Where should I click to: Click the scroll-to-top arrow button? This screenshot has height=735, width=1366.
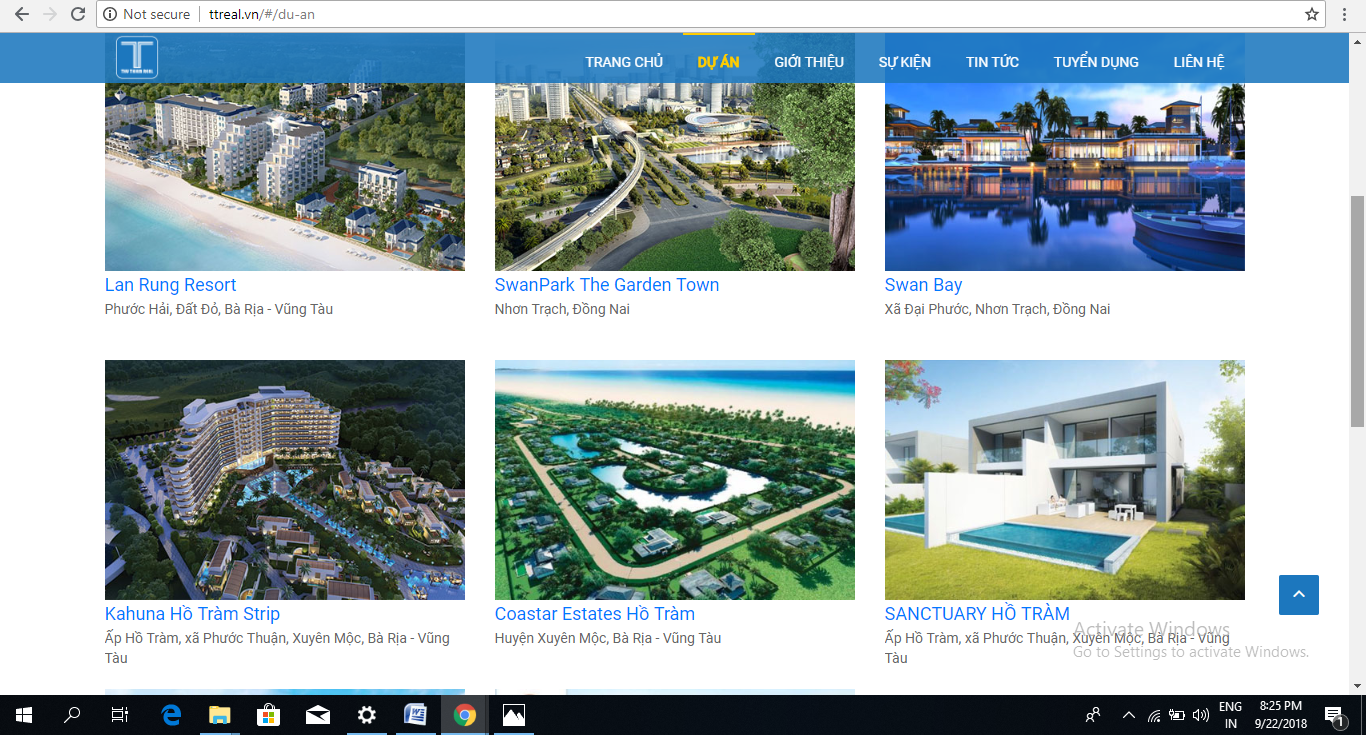pyautogui.click(x=1298, y=595)
